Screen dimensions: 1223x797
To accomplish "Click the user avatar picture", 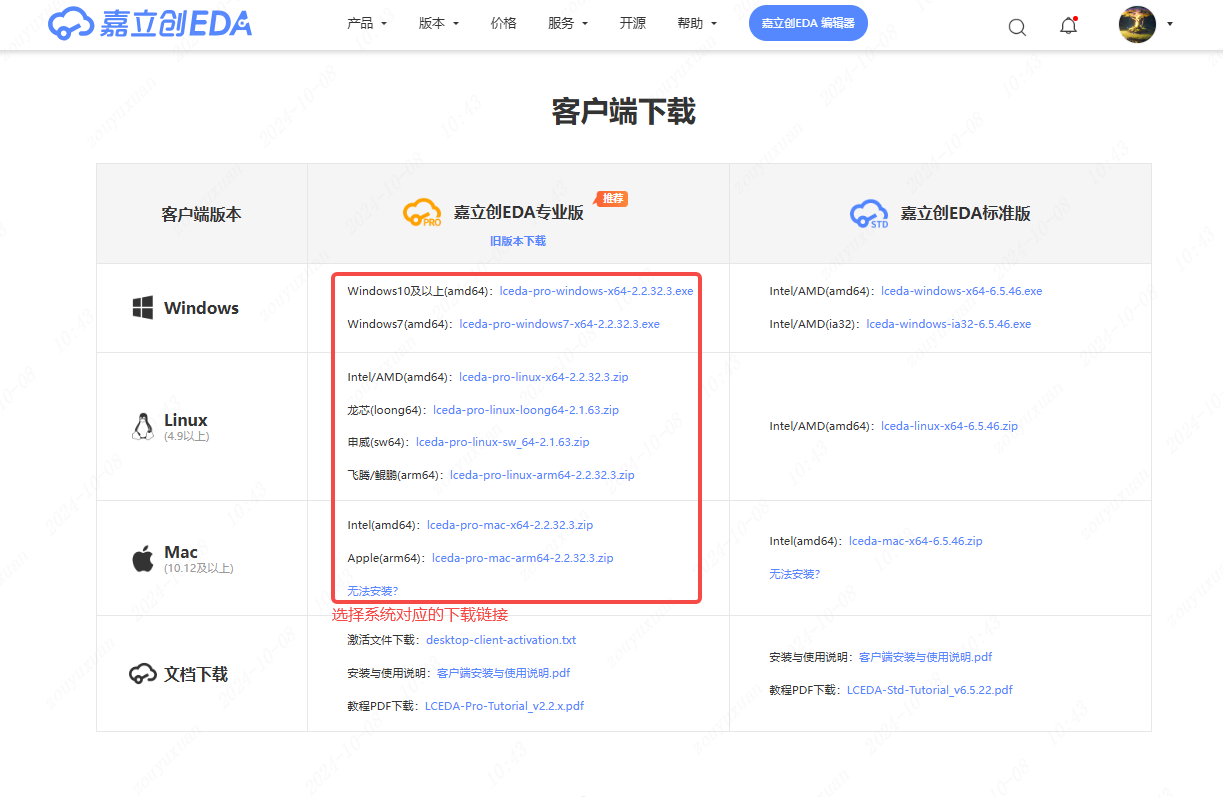I will pos(1137,24).
